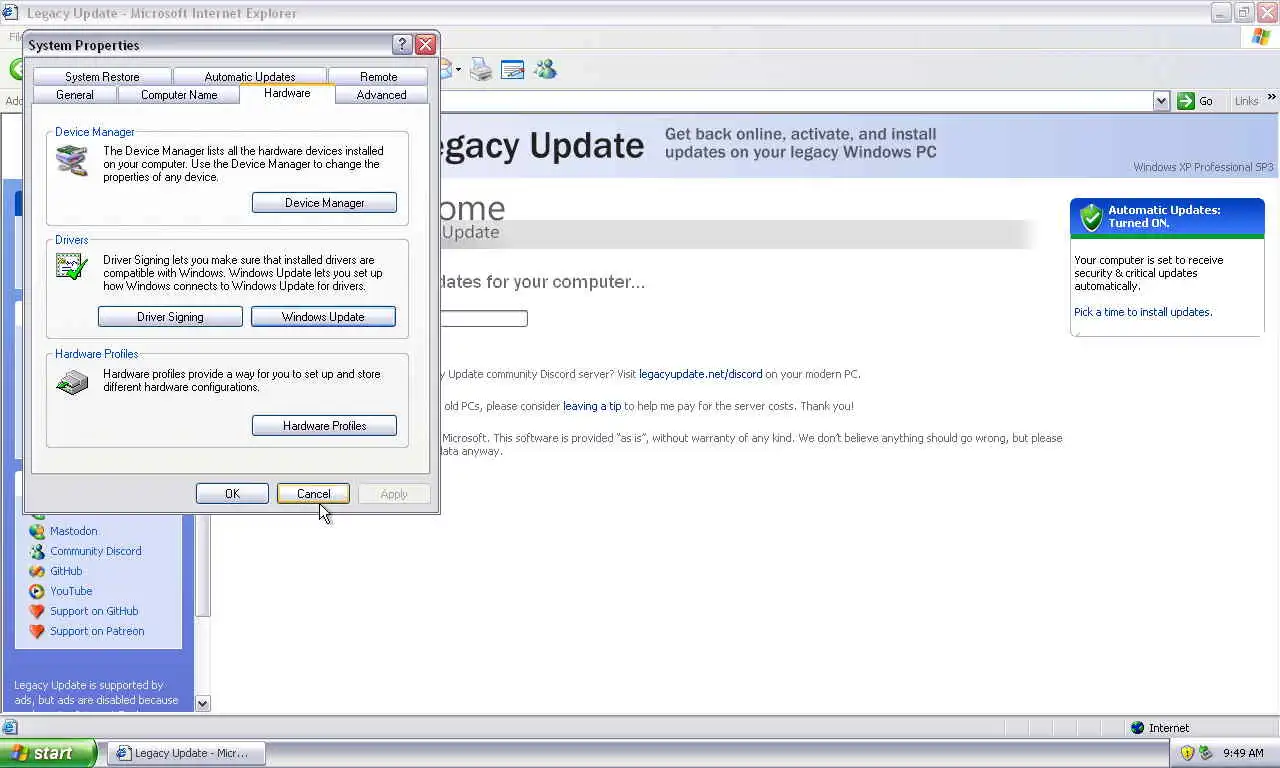Click the update-check progress bar
The width and height of the screenshot is (1280, 768).
click(x=484, y=318)
